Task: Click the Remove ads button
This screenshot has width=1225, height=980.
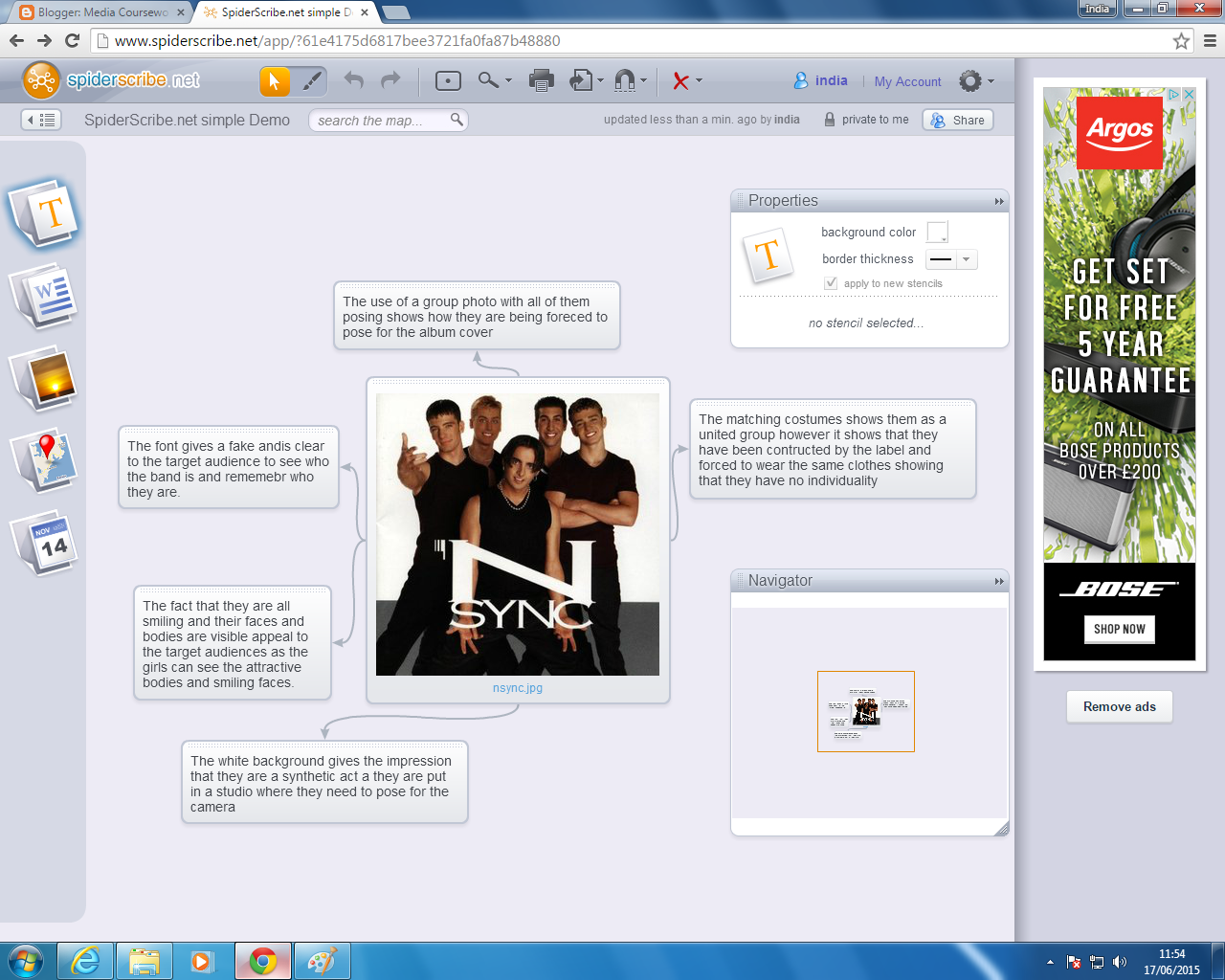Action: 1119,706
